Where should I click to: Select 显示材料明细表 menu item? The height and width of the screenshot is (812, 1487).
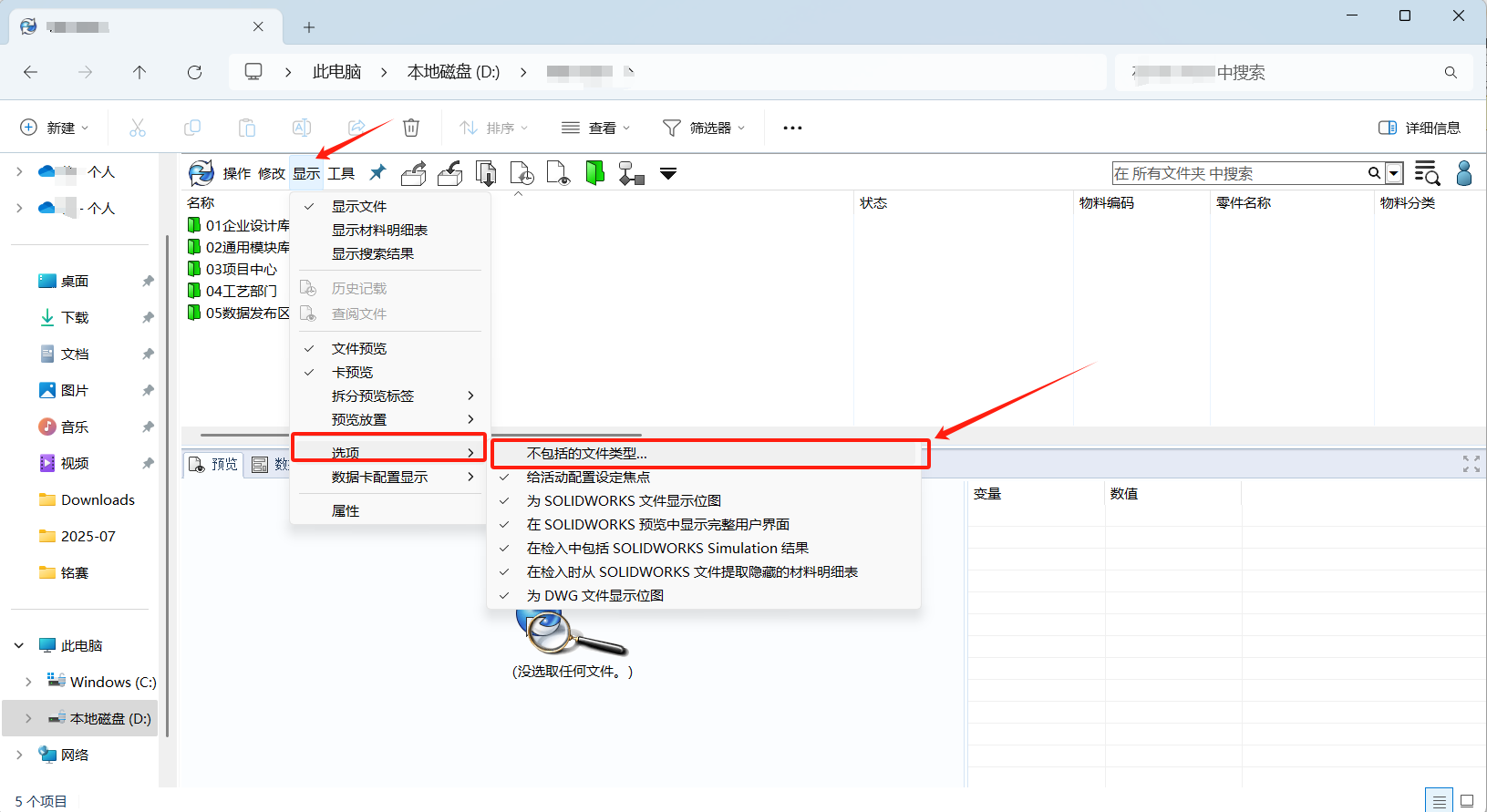390,231
